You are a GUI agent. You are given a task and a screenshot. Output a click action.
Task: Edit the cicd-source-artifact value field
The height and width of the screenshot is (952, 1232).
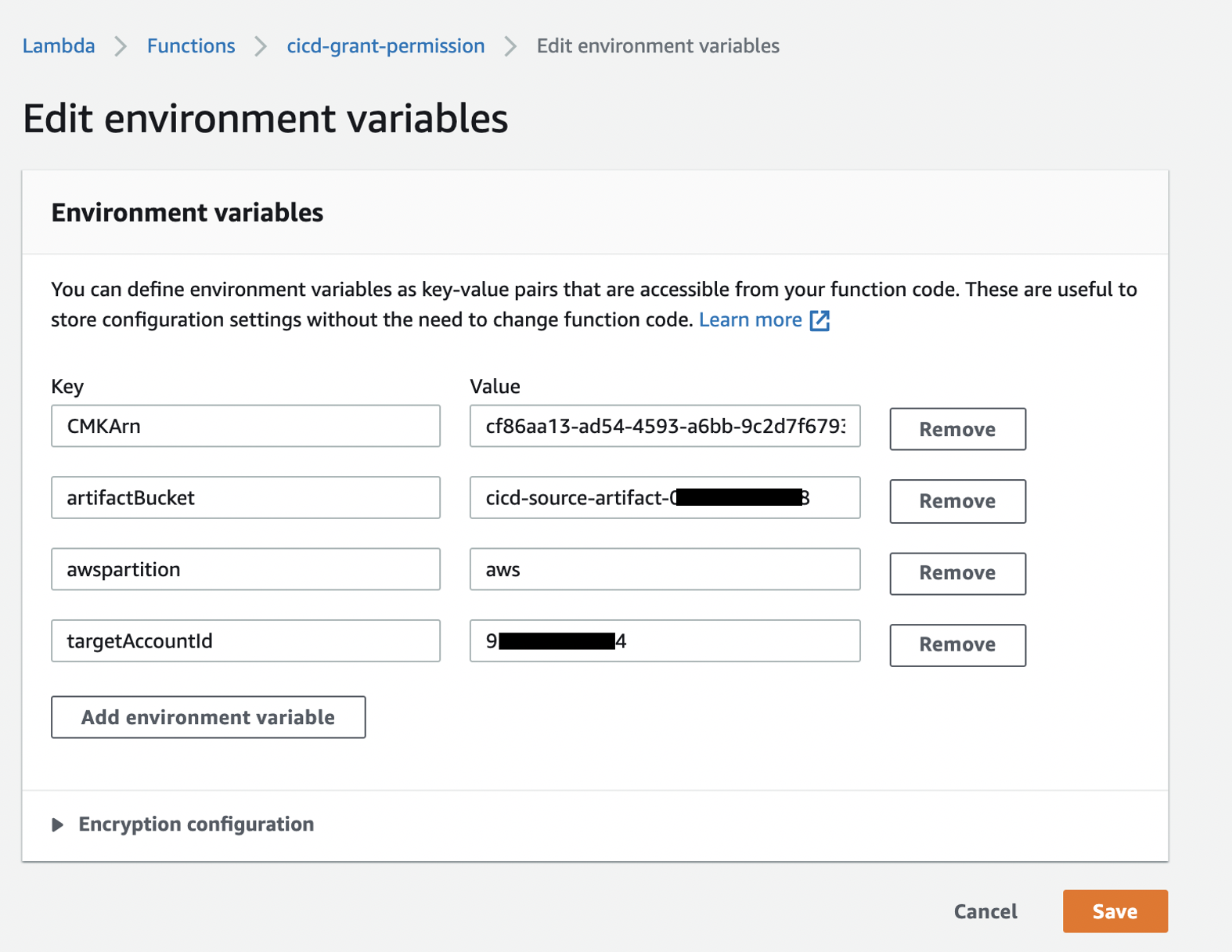click(x=665, y=498)
